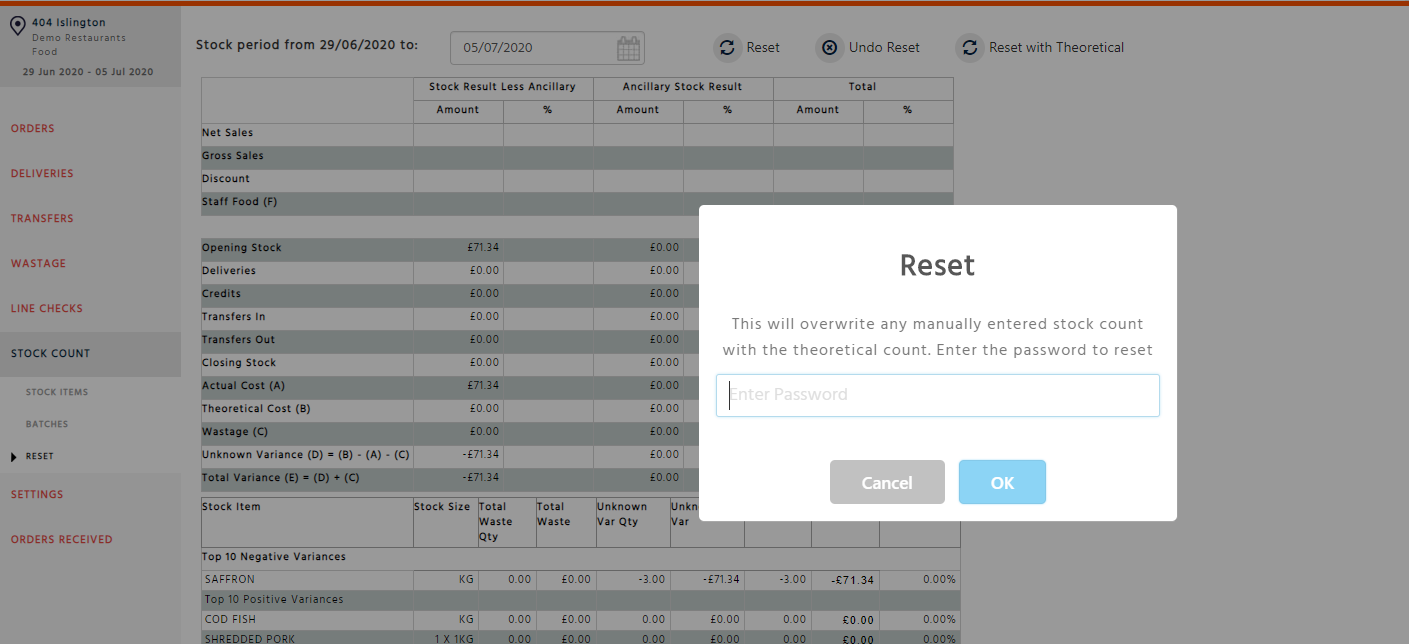The image size is (1409, 644).
Task: Click the Unknown Variance (D) row label
Action: [x=305, y=455]
